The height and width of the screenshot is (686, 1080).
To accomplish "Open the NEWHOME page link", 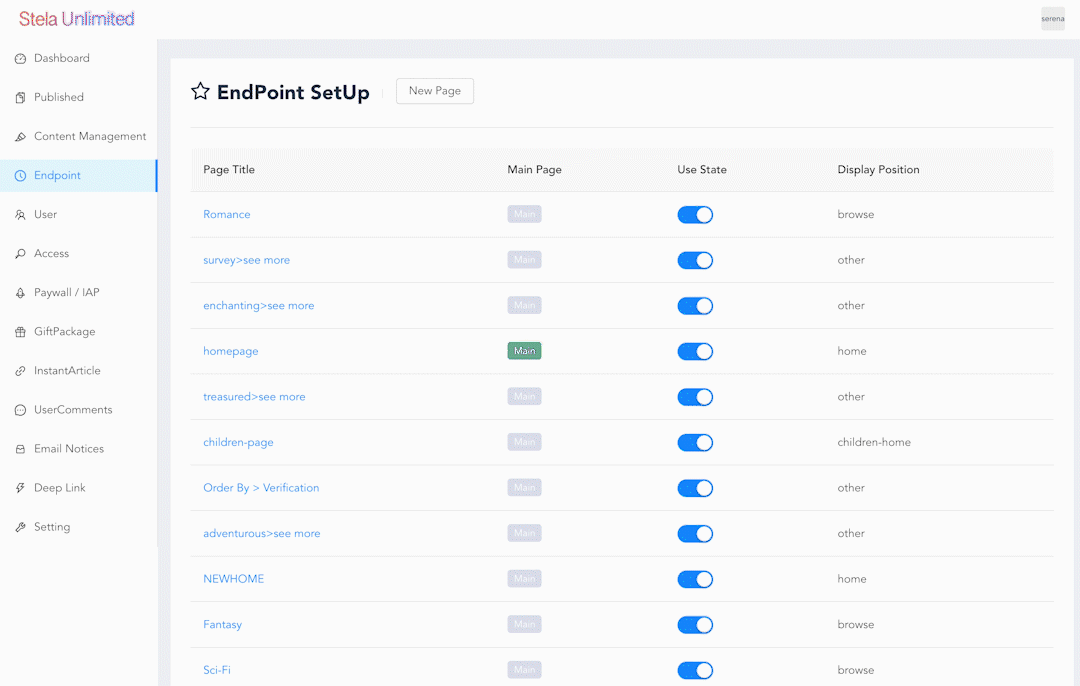I will (x=233, y=579).
